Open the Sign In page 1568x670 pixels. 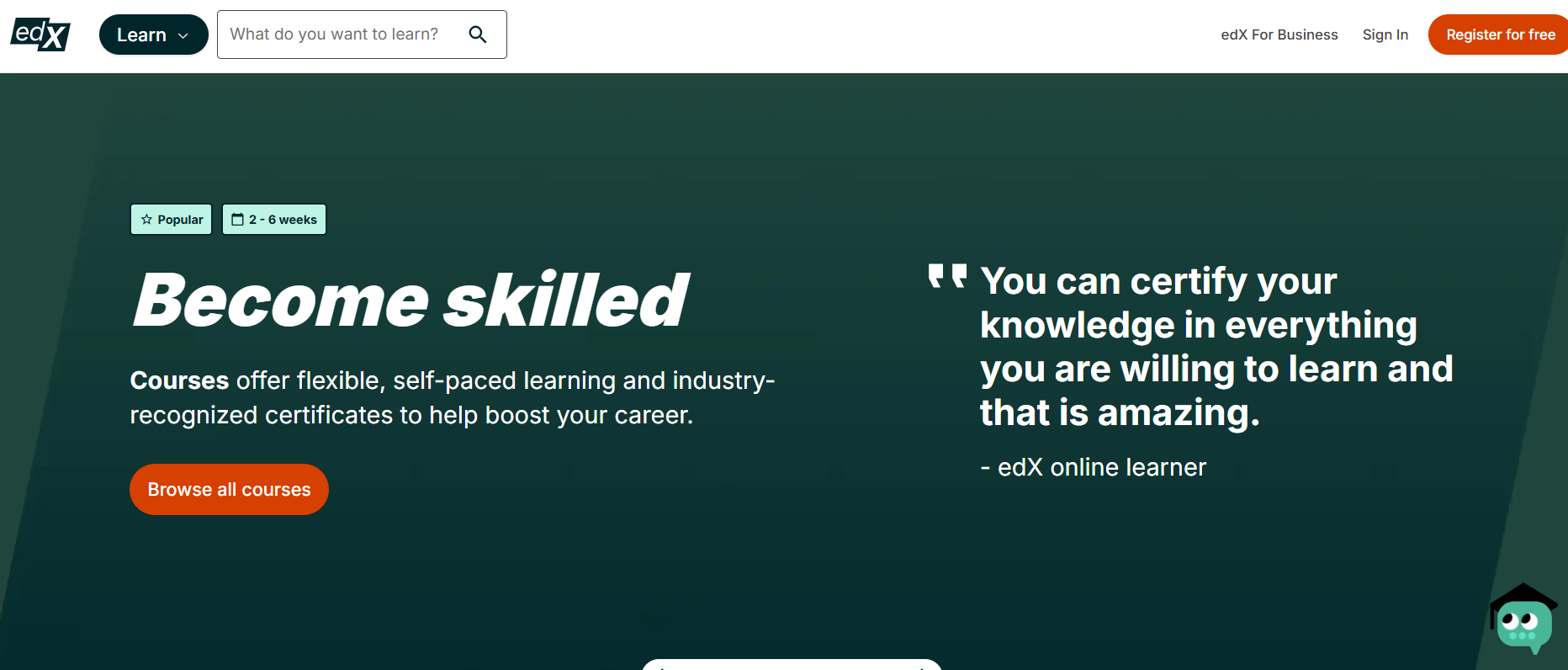click(x=1385, y=35)
